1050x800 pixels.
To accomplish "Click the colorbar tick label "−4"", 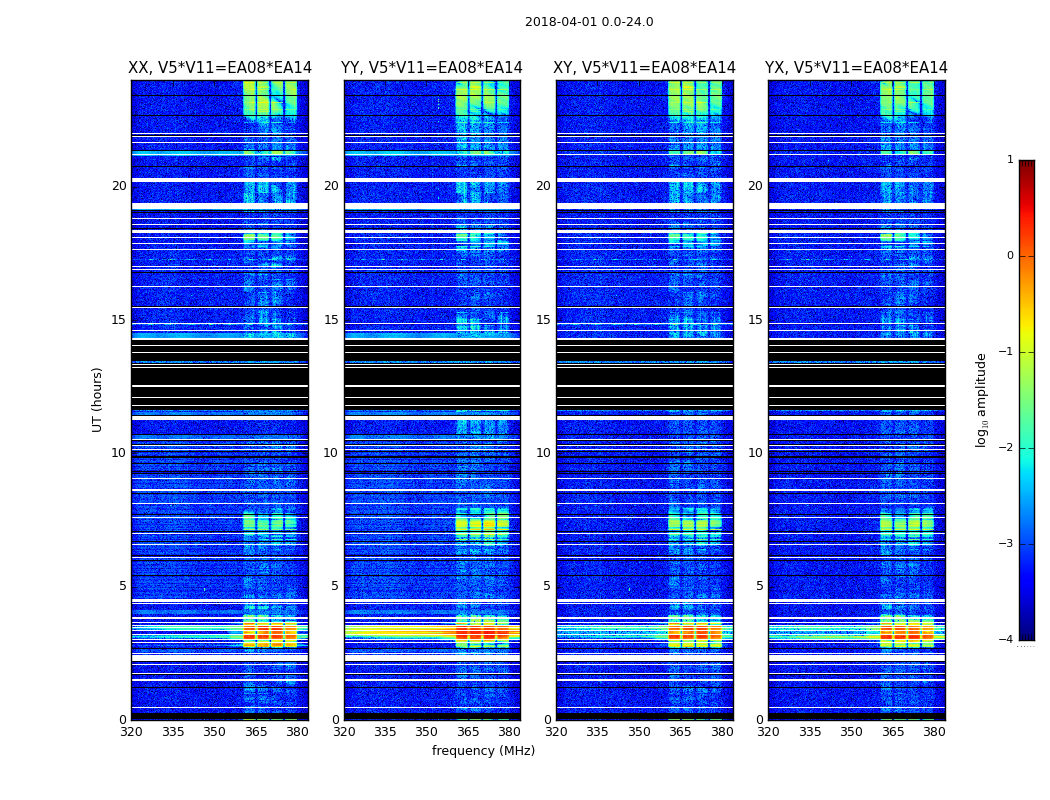I will [x=1008, y=640].
